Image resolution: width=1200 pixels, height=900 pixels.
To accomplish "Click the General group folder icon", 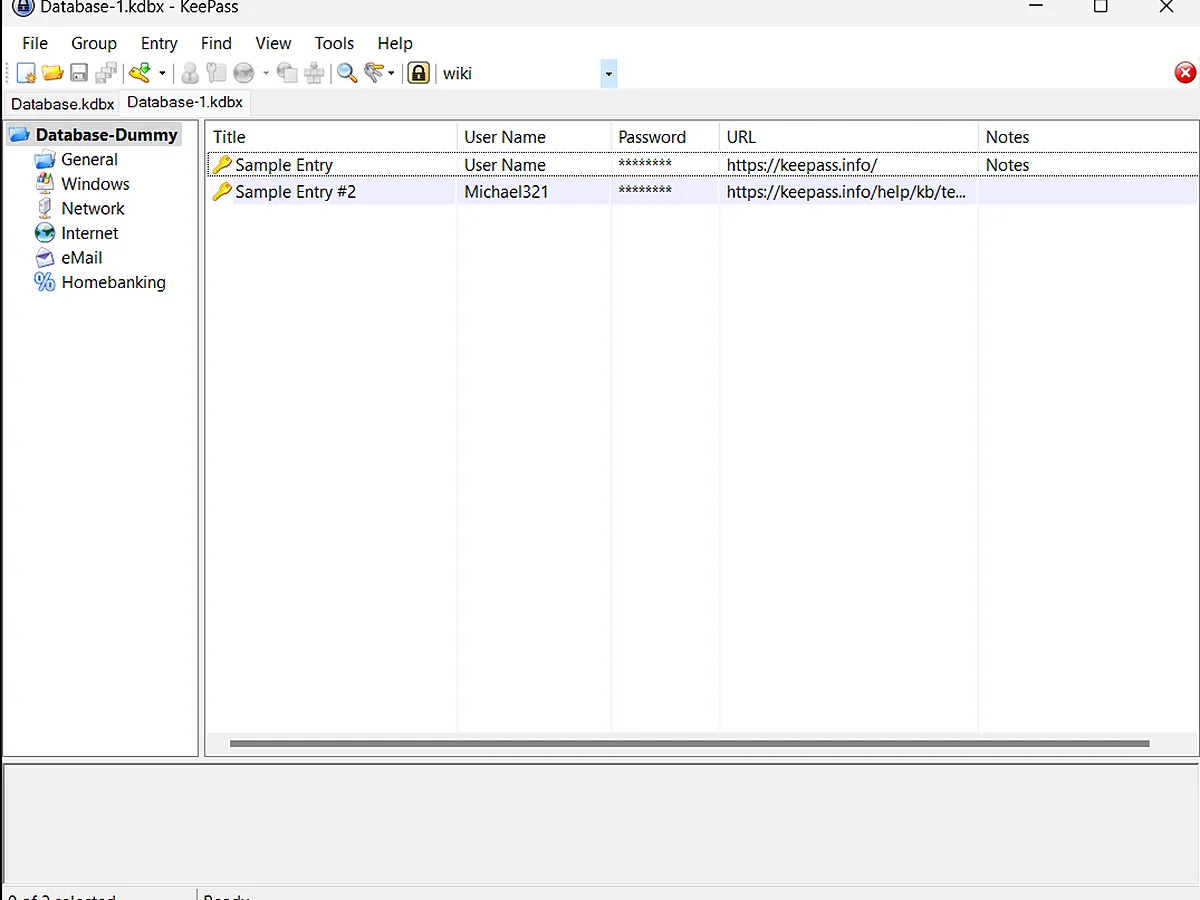I will (44, 160).
